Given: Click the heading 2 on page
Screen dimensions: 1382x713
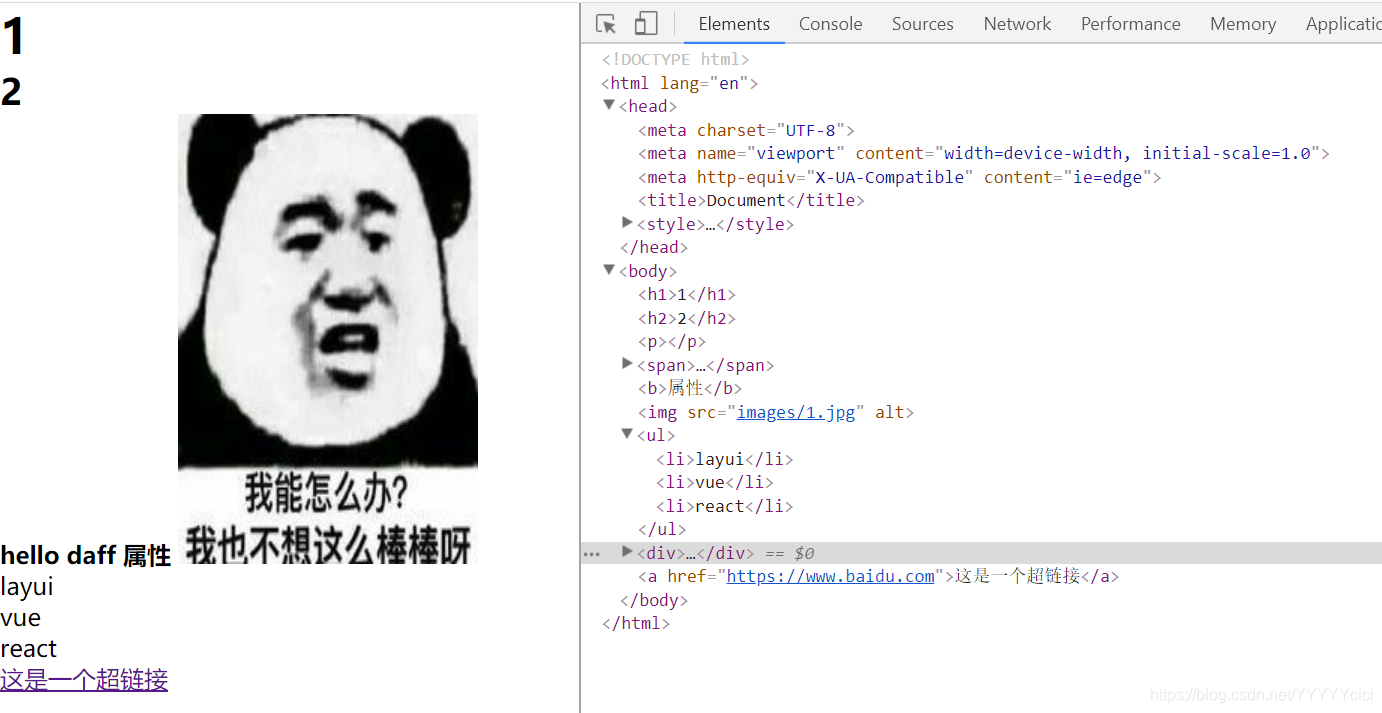Looking at the screenshot, I should pos(11,92).
